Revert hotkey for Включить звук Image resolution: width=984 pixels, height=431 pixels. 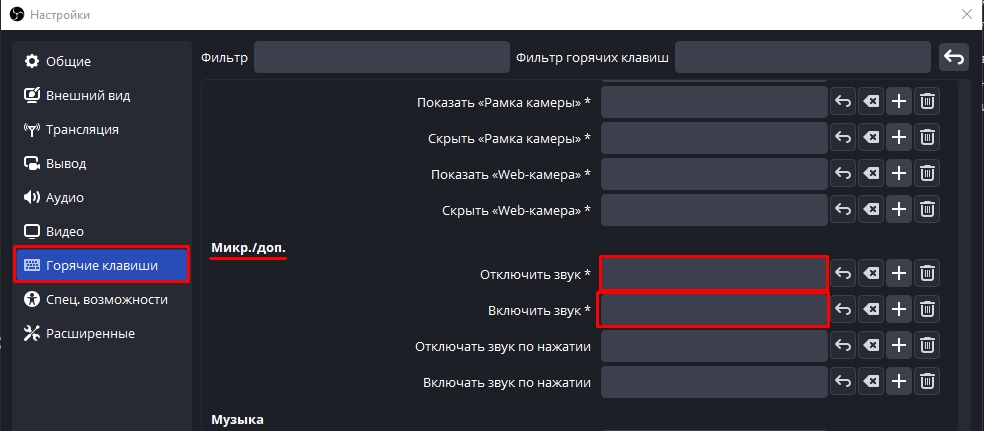(843, 309)
